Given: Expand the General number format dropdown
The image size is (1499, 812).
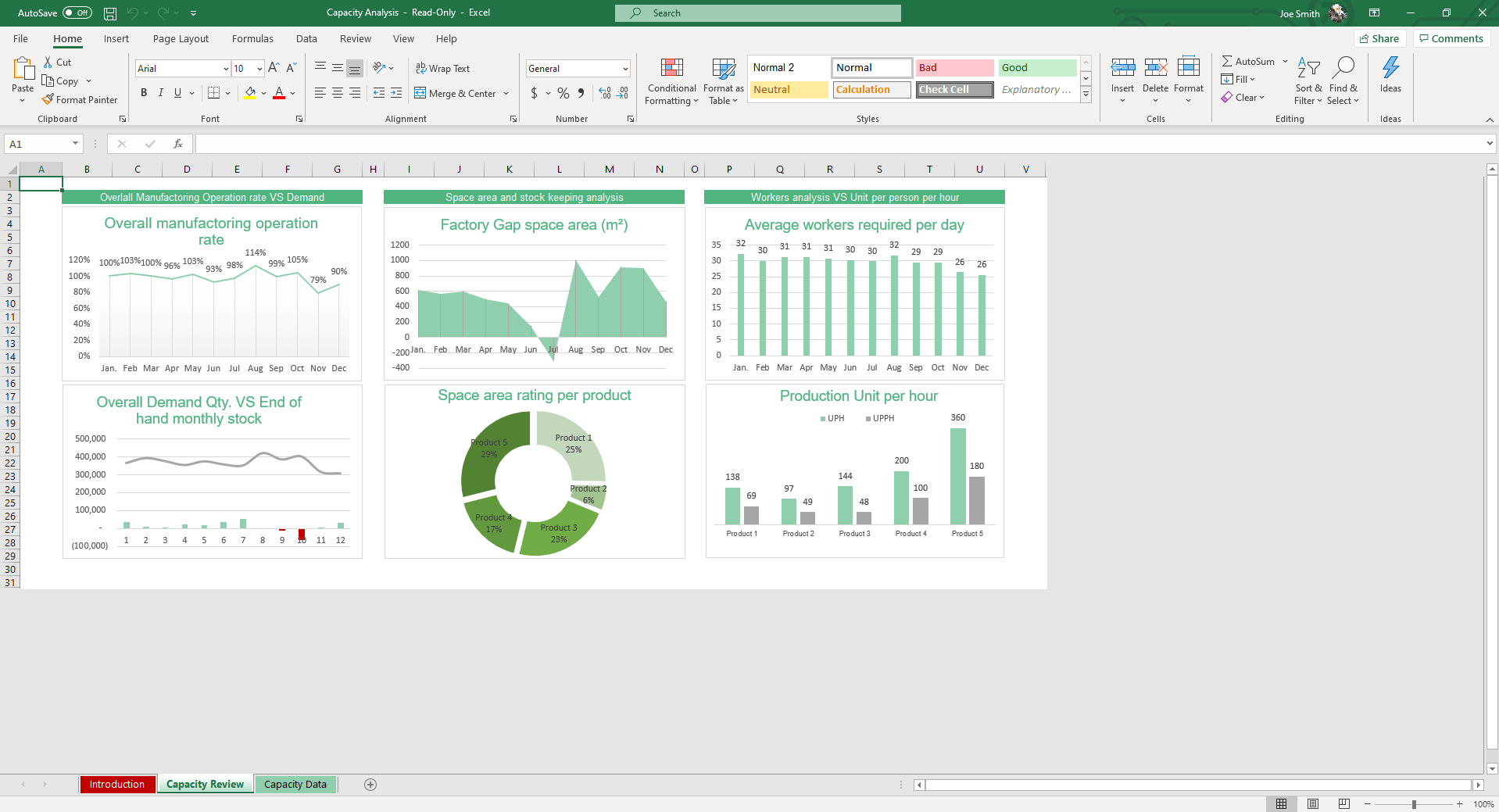Looking at the screenshot, I should coord(625,69).
